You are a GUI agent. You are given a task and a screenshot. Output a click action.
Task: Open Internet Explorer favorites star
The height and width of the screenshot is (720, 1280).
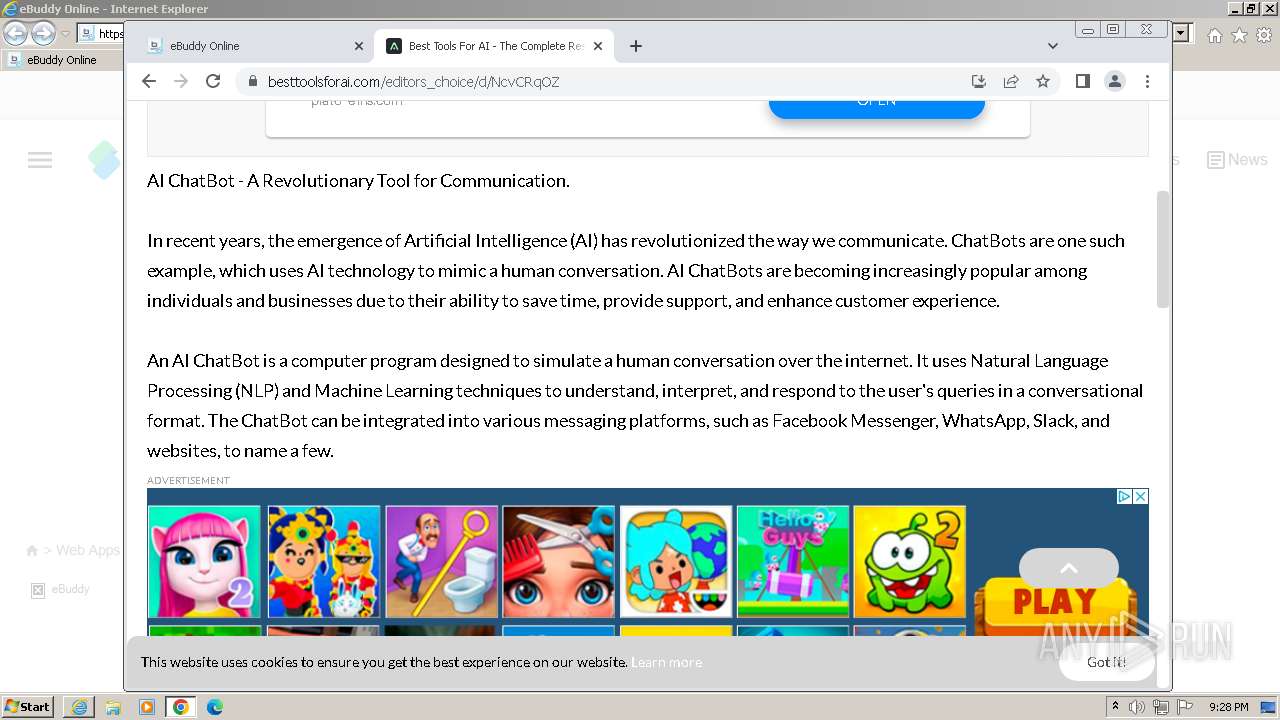1239,35
